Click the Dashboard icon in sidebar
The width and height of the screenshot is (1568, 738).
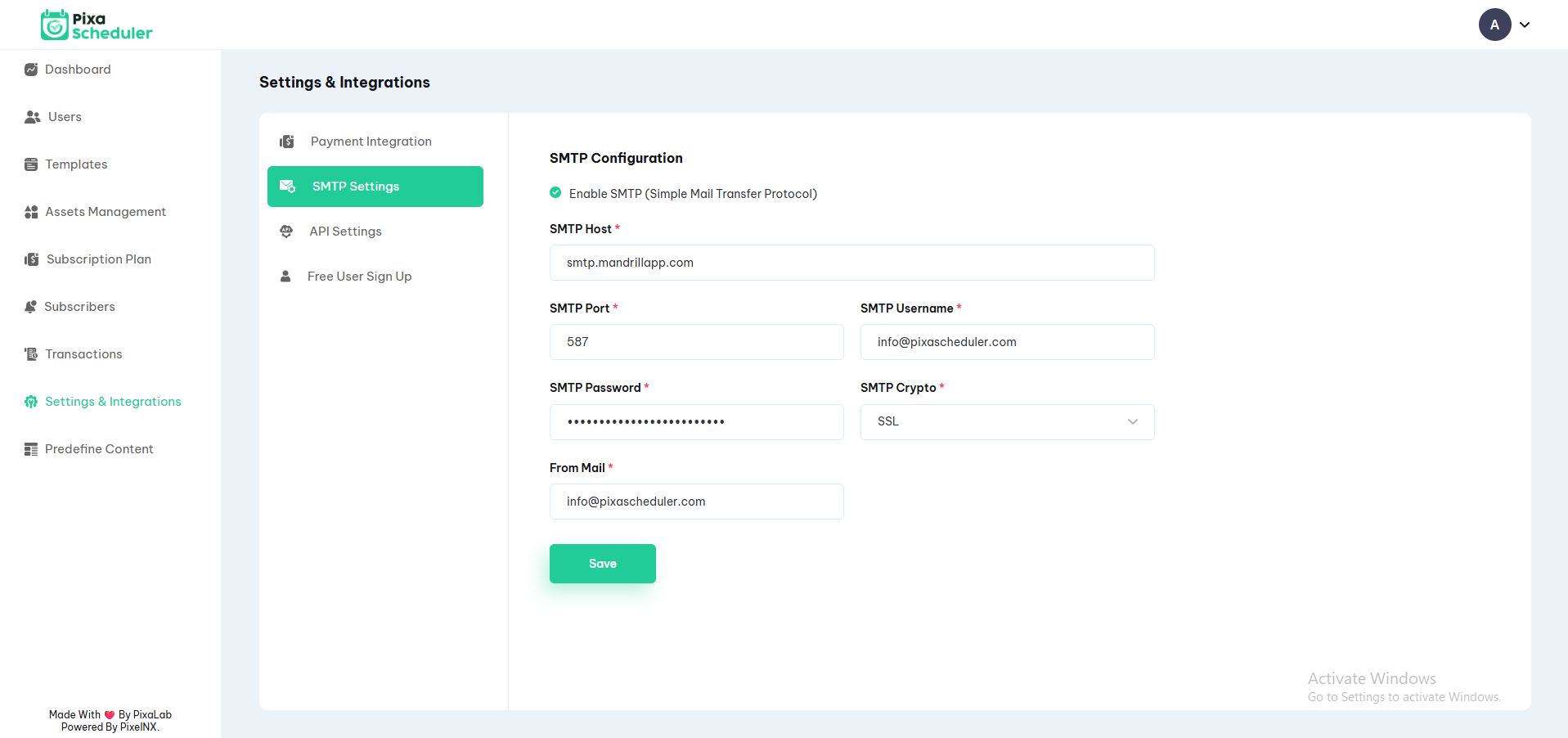click(31, 70)
